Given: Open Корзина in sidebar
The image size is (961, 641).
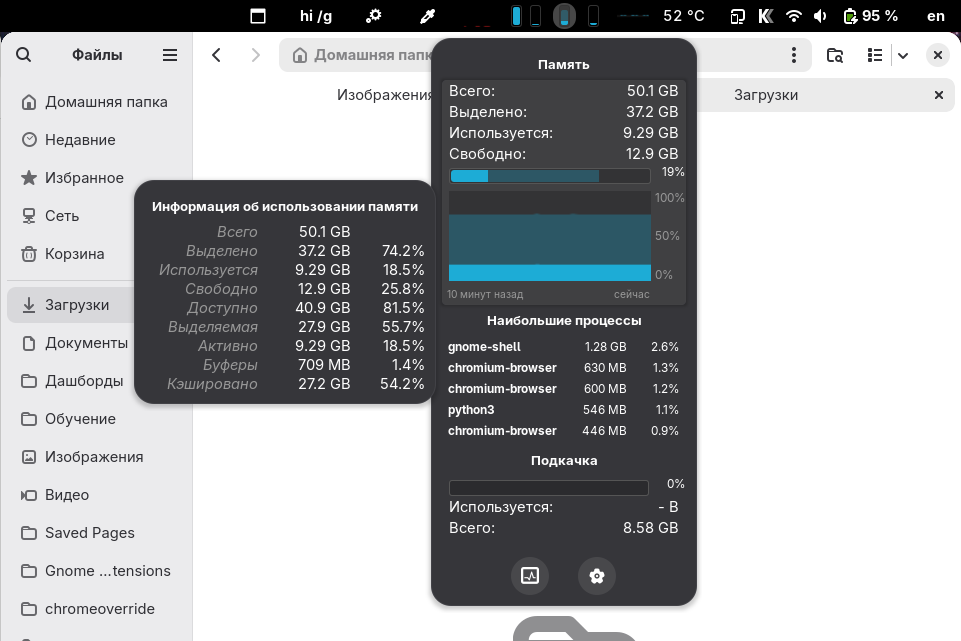Looking at the screenshot, I should click(x=70, y=254).
